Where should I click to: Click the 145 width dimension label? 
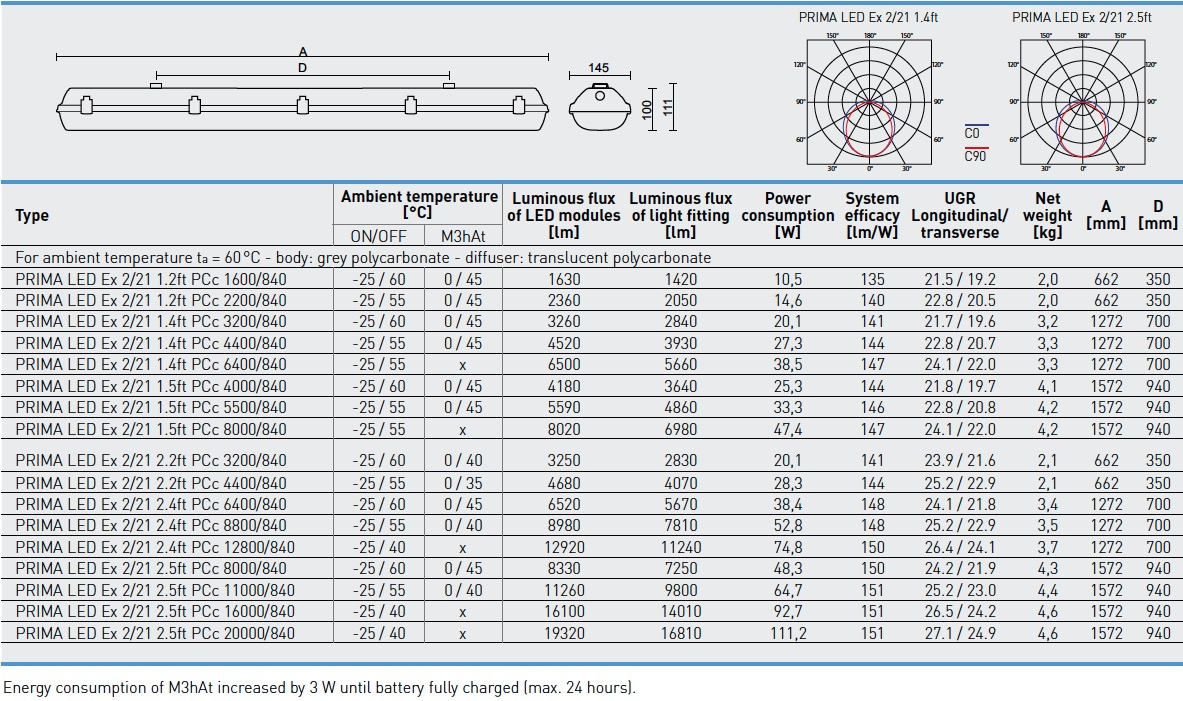tap(598, 68)
